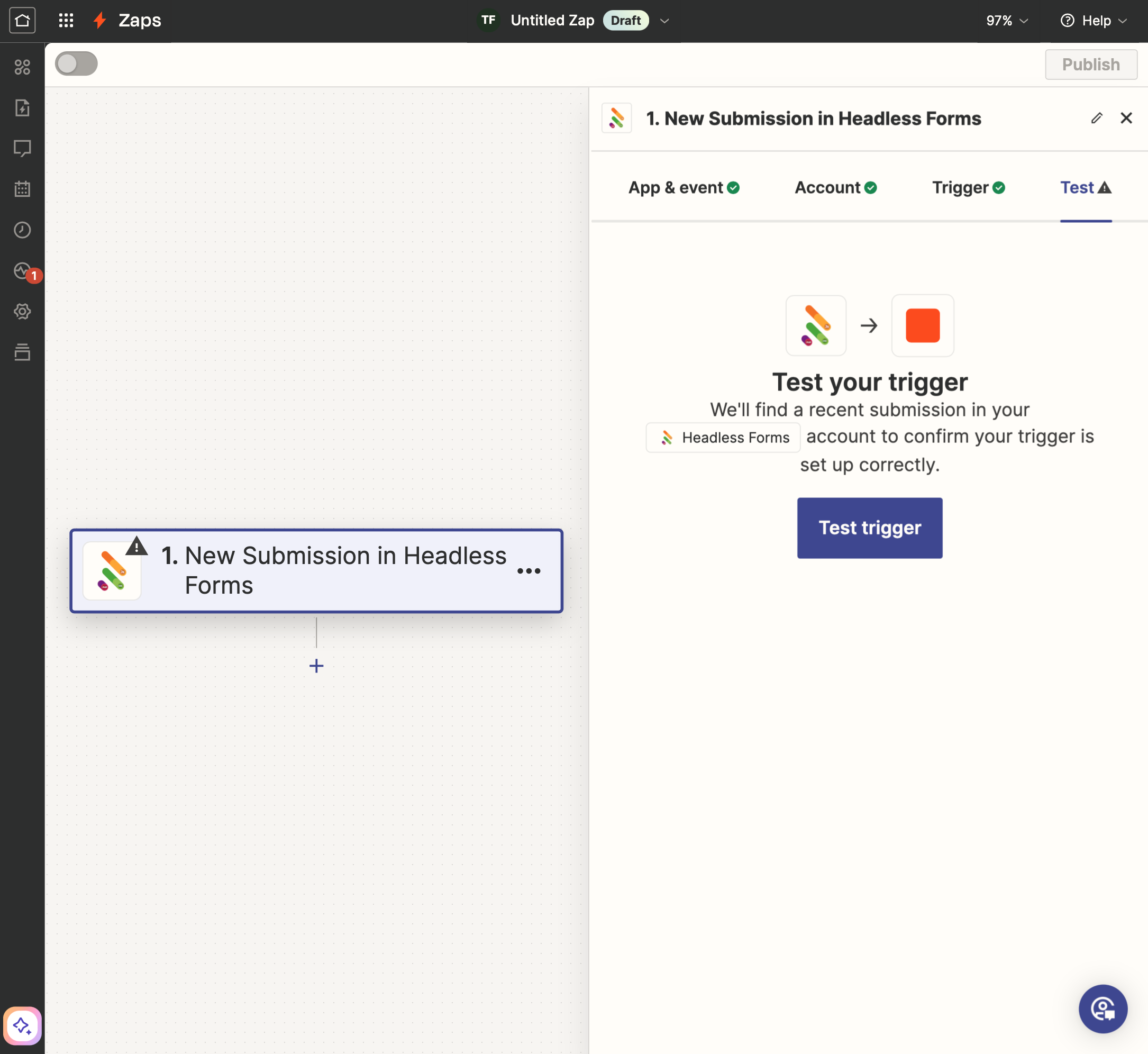Click the TF user avatar
The image size is (1148, 1054).
[x=488, y=21]
